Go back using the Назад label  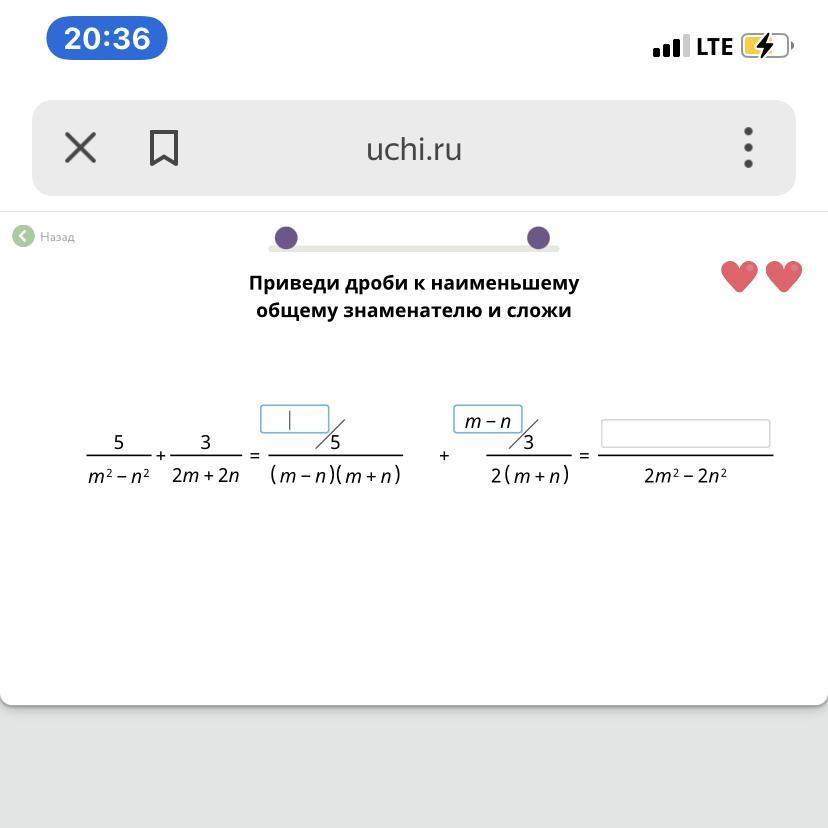click(57, 237)
